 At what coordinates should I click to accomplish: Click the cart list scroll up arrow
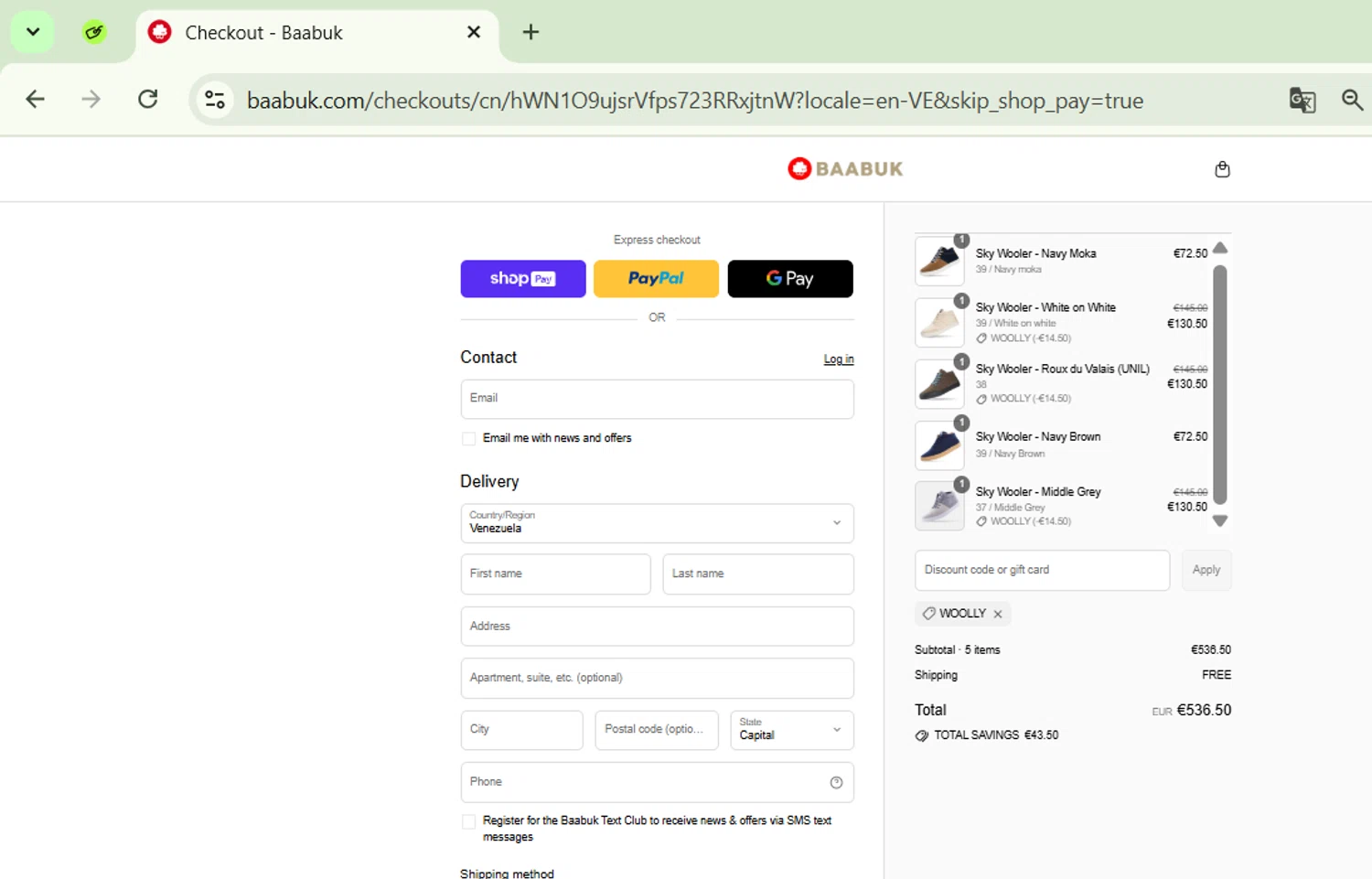click(1220, 248)
